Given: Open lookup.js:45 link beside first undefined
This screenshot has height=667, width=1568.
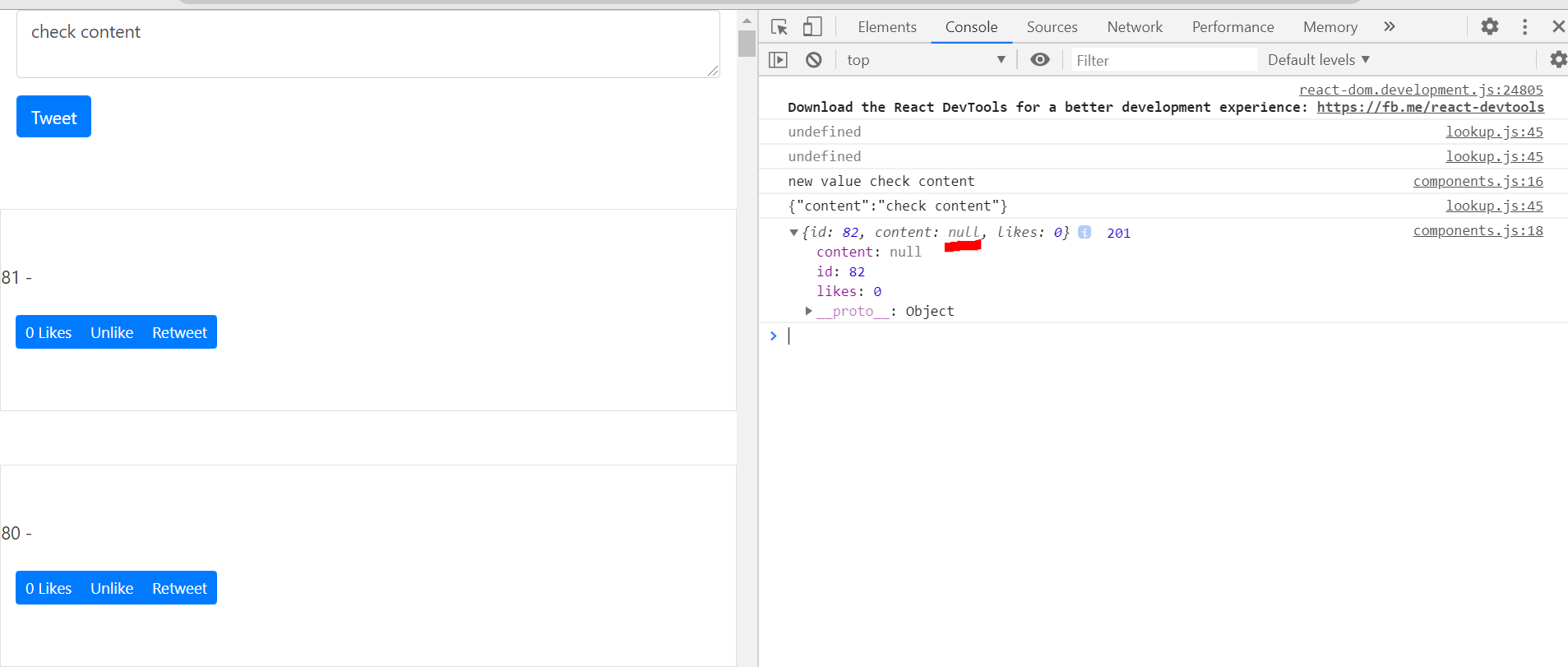Looking at the screenshot, I should tap(1494, 132).
